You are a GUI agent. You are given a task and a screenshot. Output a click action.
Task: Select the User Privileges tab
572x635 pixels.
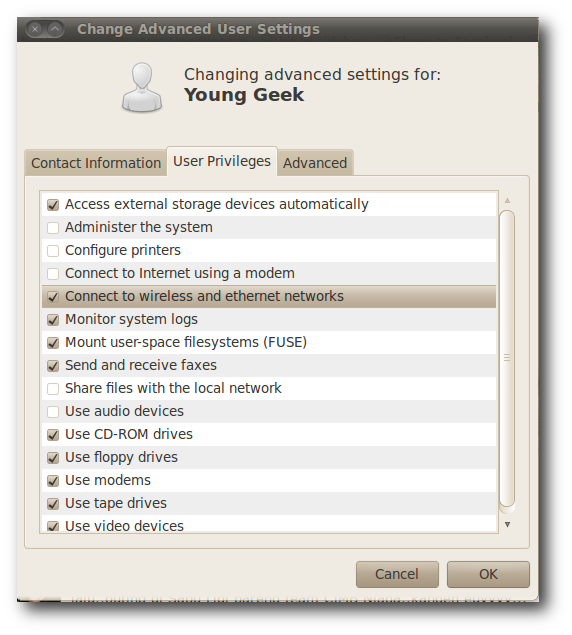[x=222, y=161]
